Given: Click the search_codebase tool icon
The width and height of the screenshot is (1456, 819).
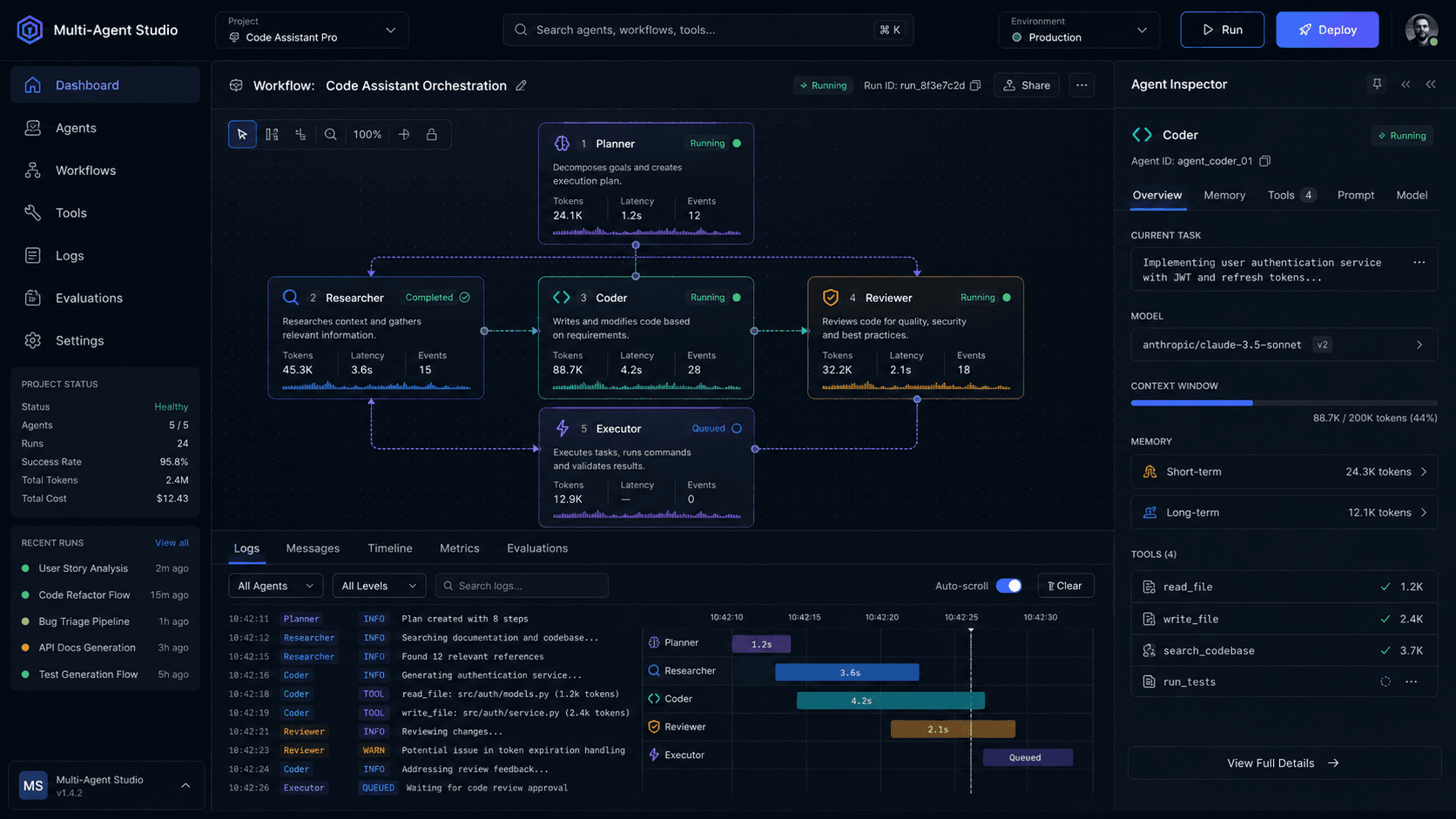Looking at the screenshot, I should [x=1149, y=650].
